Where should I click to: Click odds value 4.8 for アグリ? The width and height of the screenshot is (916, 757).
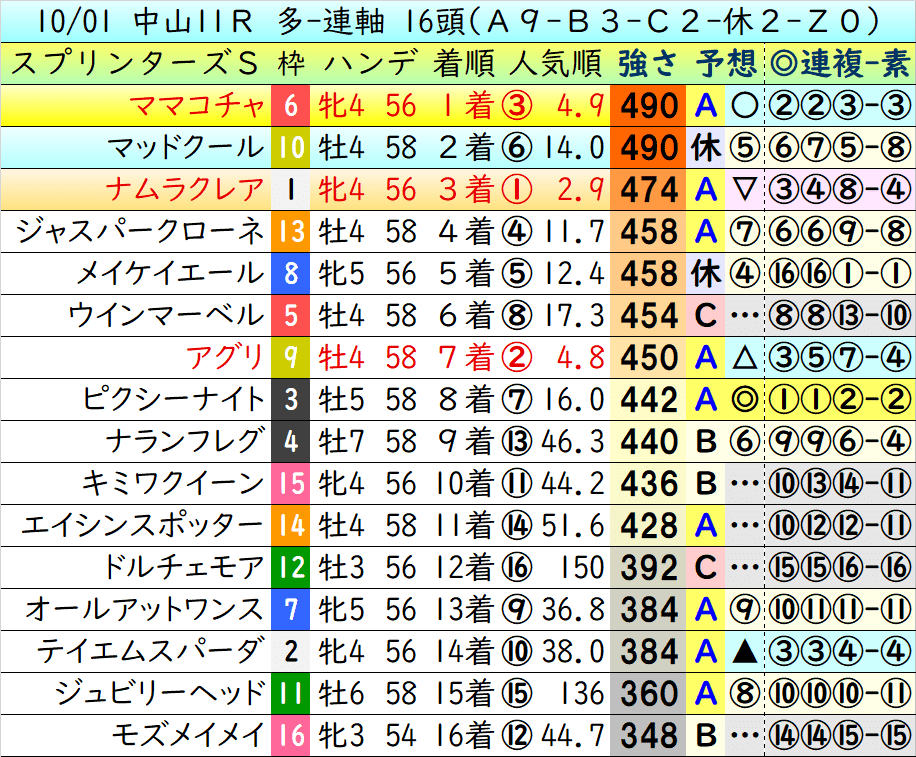(580, 357)
